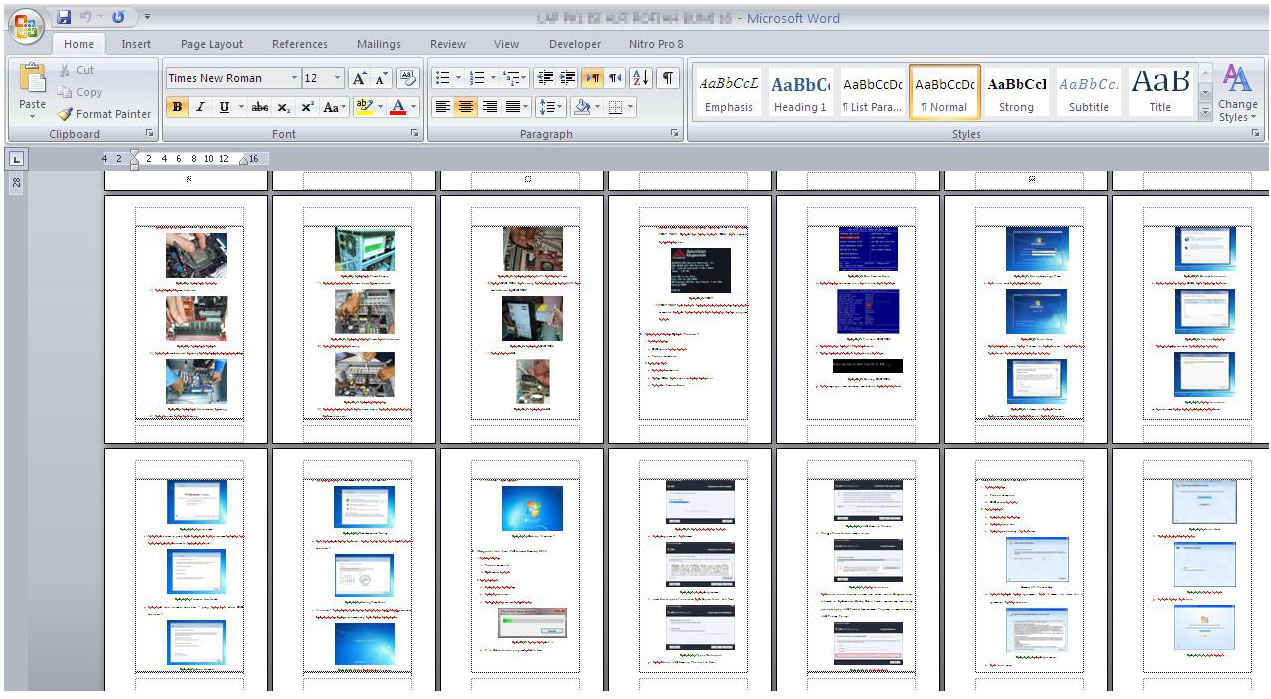Viewport: 1271px width, 699px height.
Task: Click the Decrease Indent icon
Action: point(545,78)
